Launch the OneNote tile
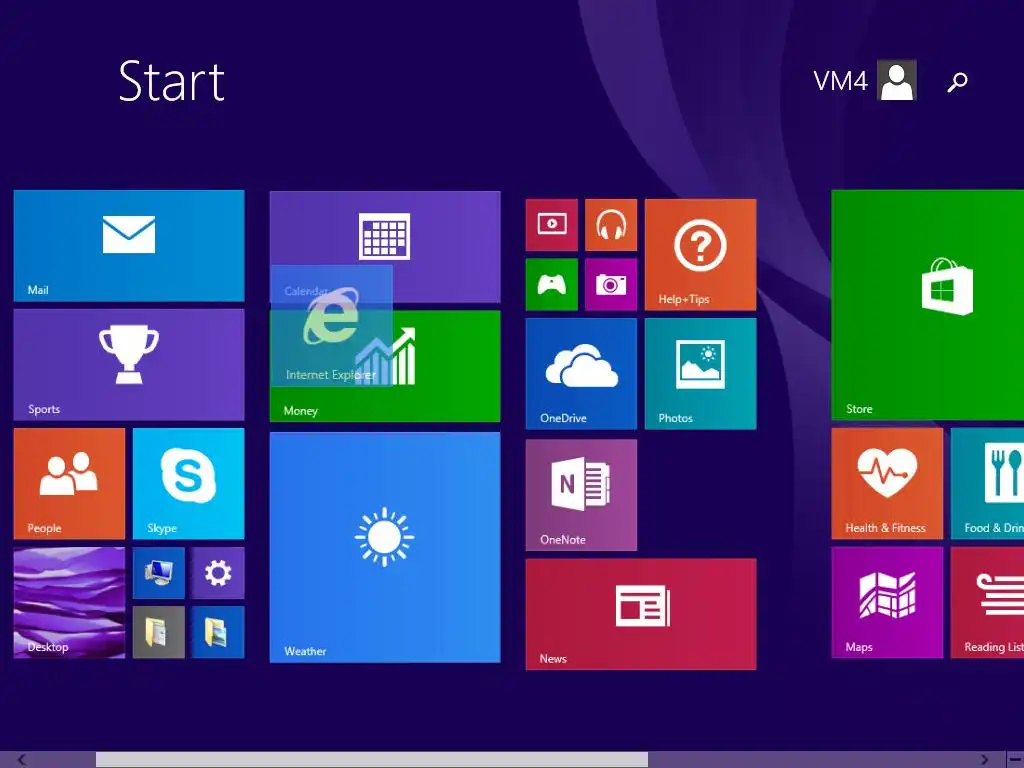Image resolution: width=1024 pixels, height=768 pixels. (x=581, y=495)
